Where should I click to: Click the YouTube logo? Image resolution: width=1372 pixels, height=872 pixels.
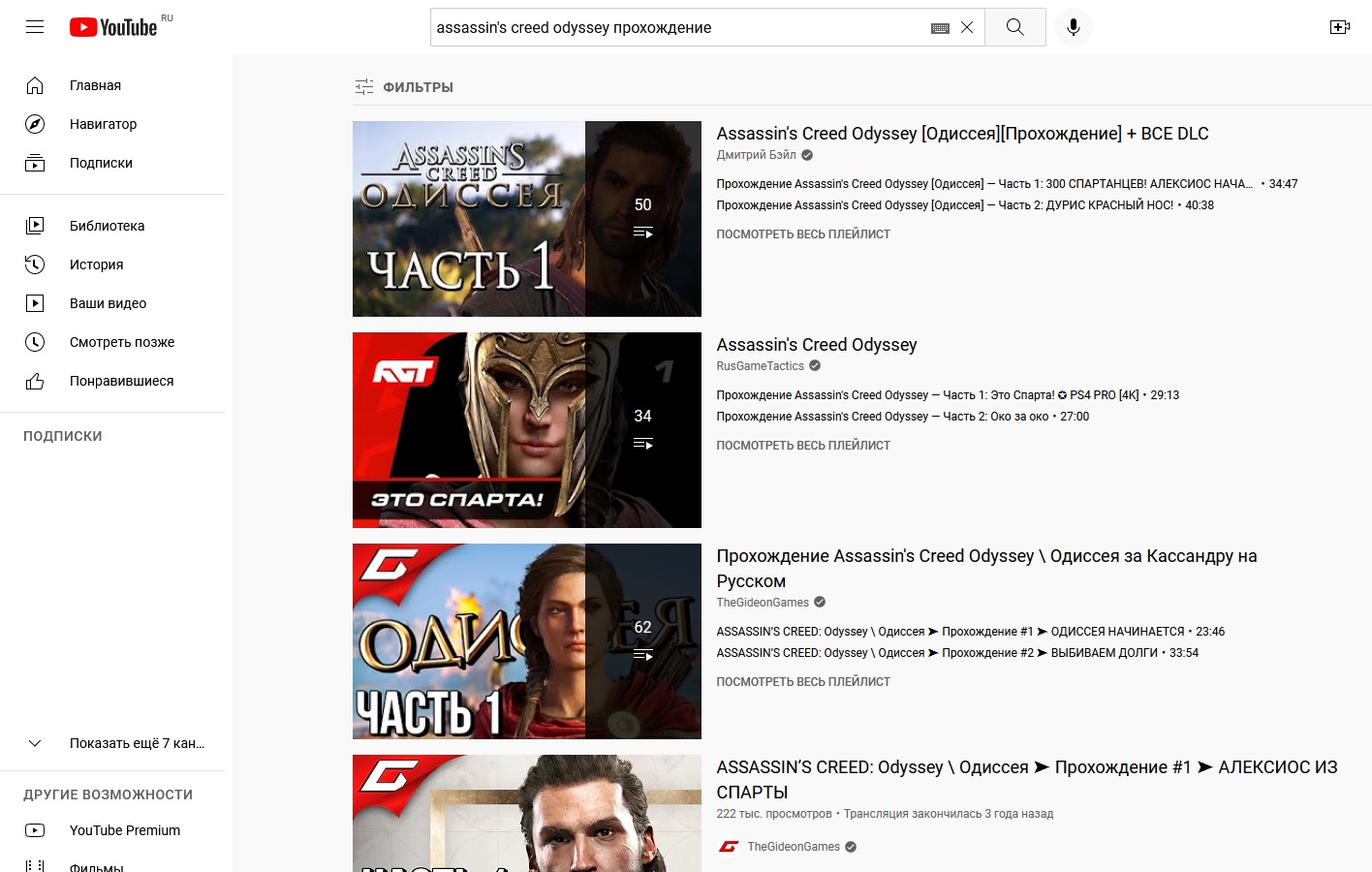(x=113, y=27)
